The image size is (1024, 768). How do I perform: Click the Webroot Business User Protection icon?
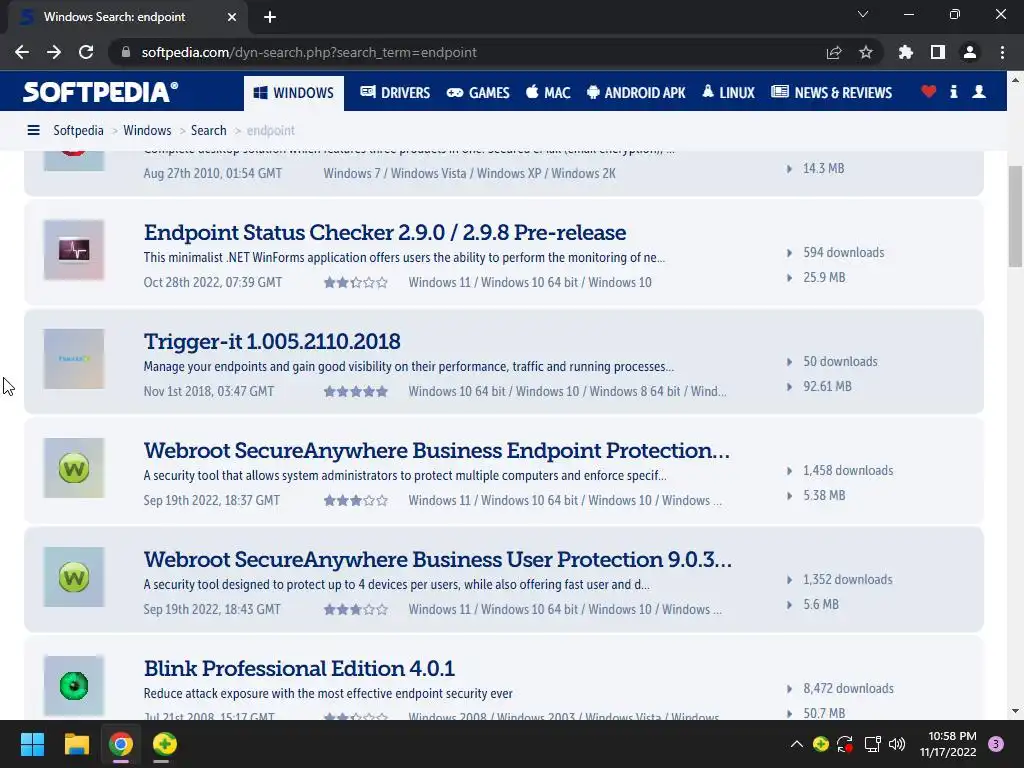(74, 577)
